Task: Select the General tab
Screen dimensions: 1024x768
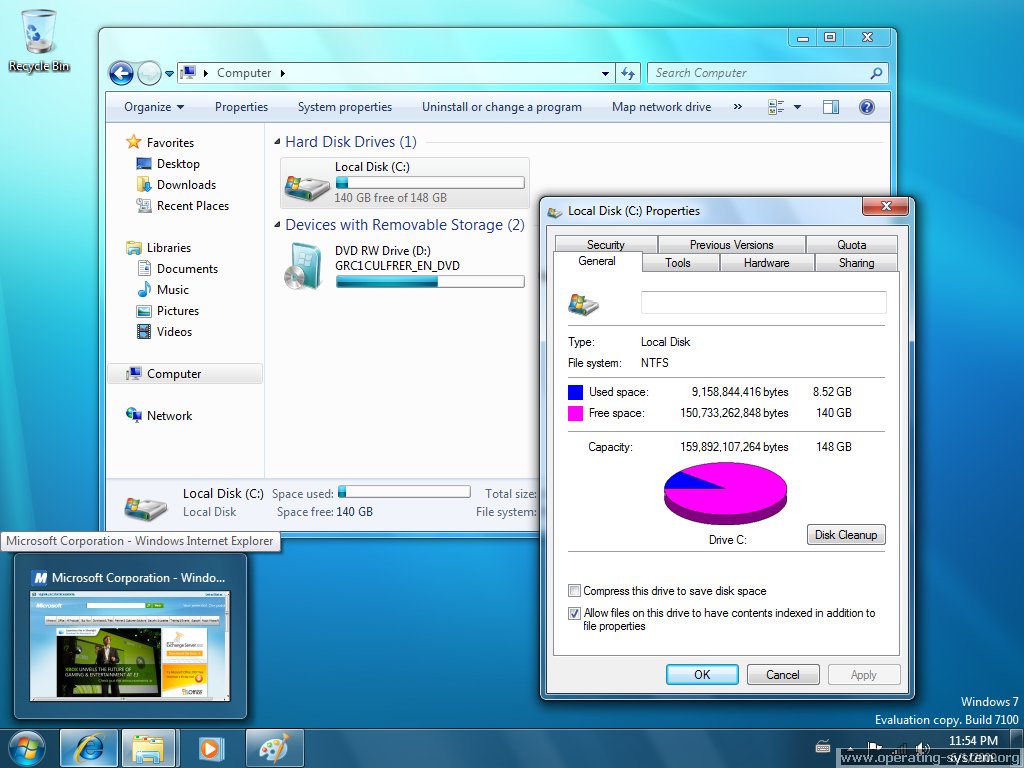Action: click(597, 261)
